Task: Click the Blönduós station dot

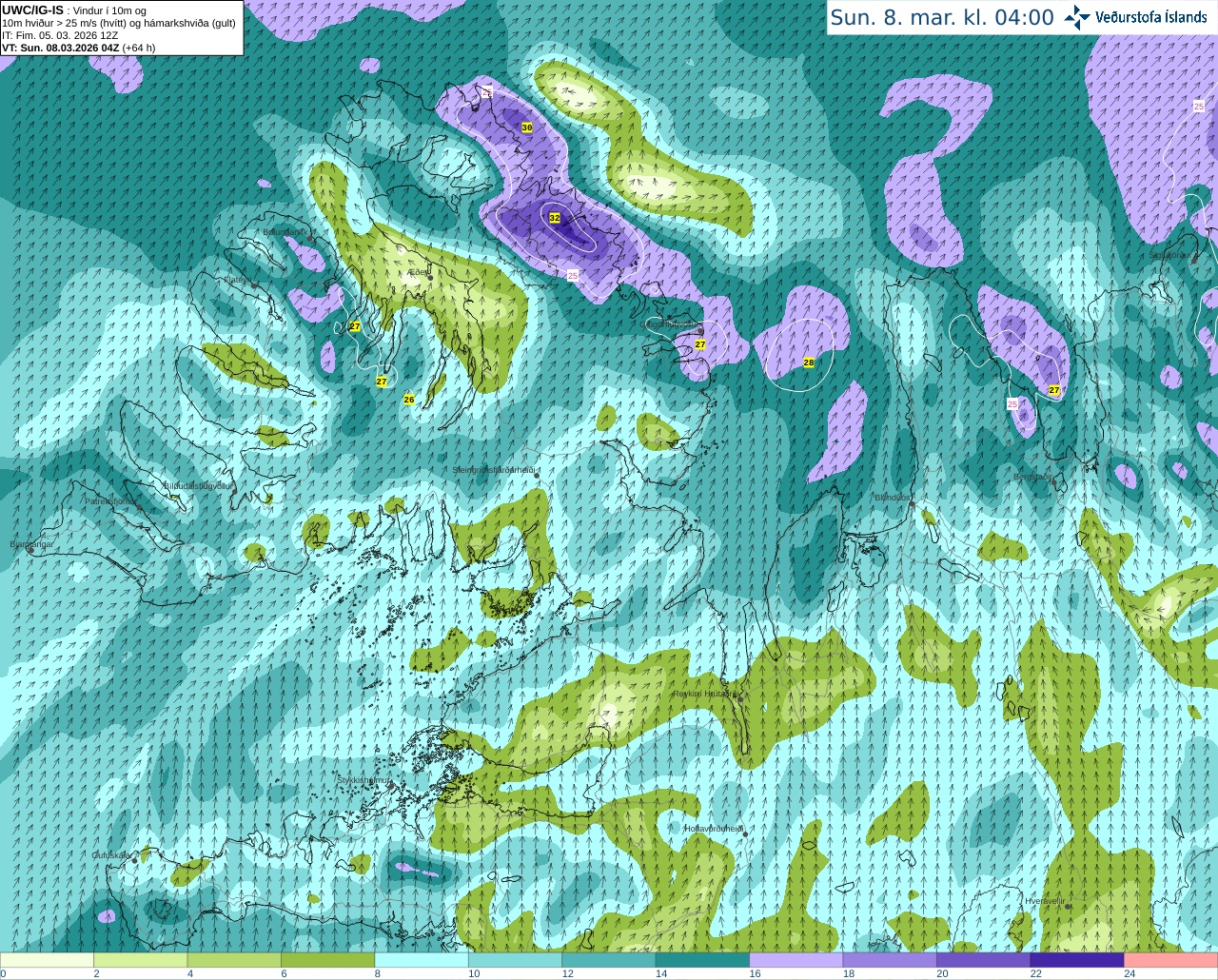Action: (x=912, y=505)
